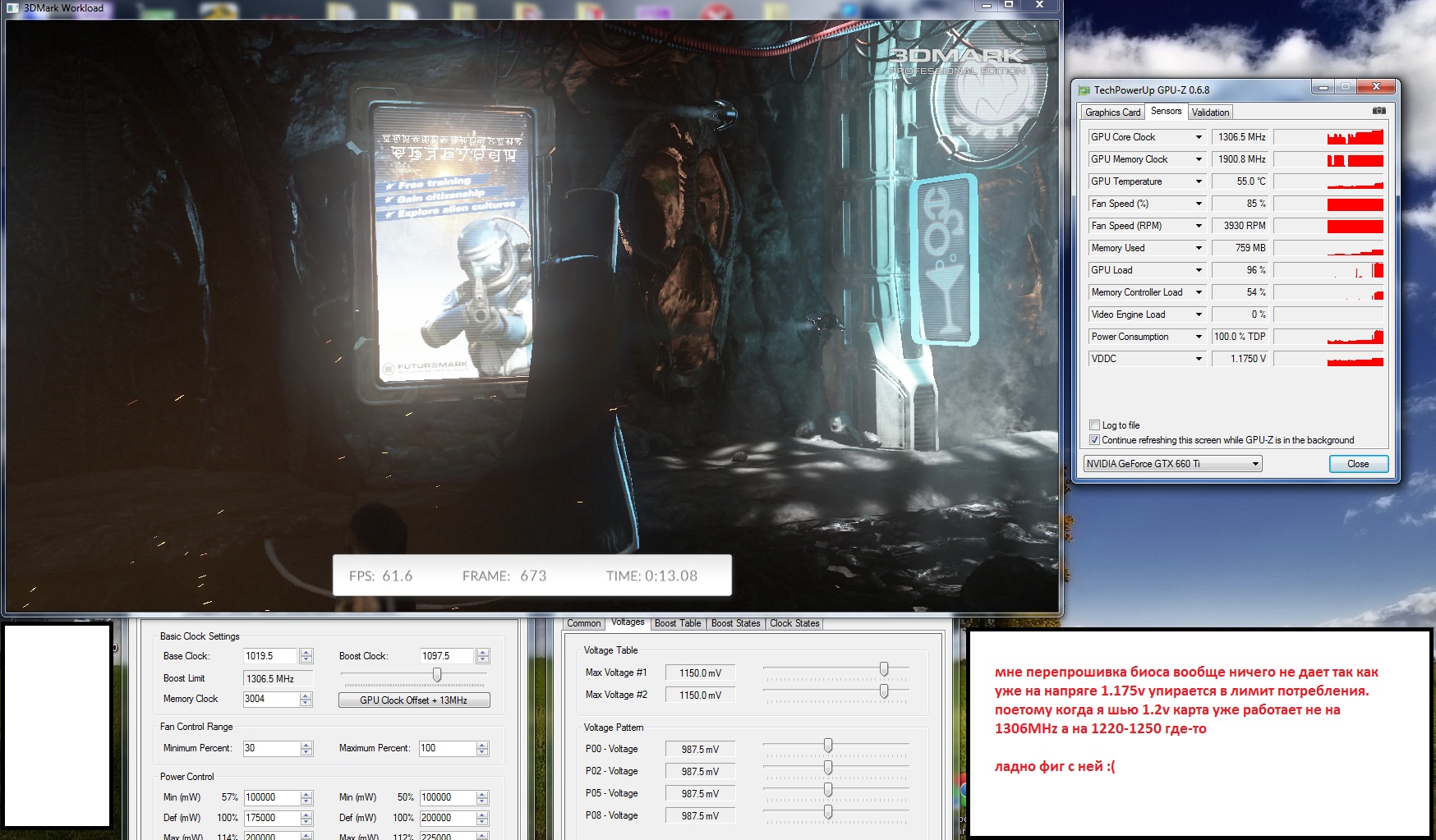This screenshot has height=840, width=1436.
Task: Click the Max Voltage #1 slider handle
Action: 884,669
